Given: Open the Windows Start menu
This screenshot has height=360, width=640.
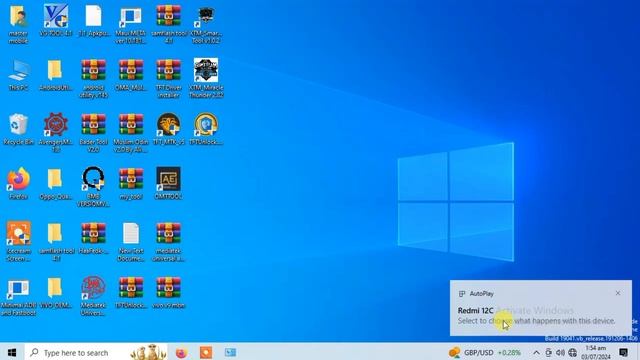Looking at the screenshot, I should coord(12,352).
